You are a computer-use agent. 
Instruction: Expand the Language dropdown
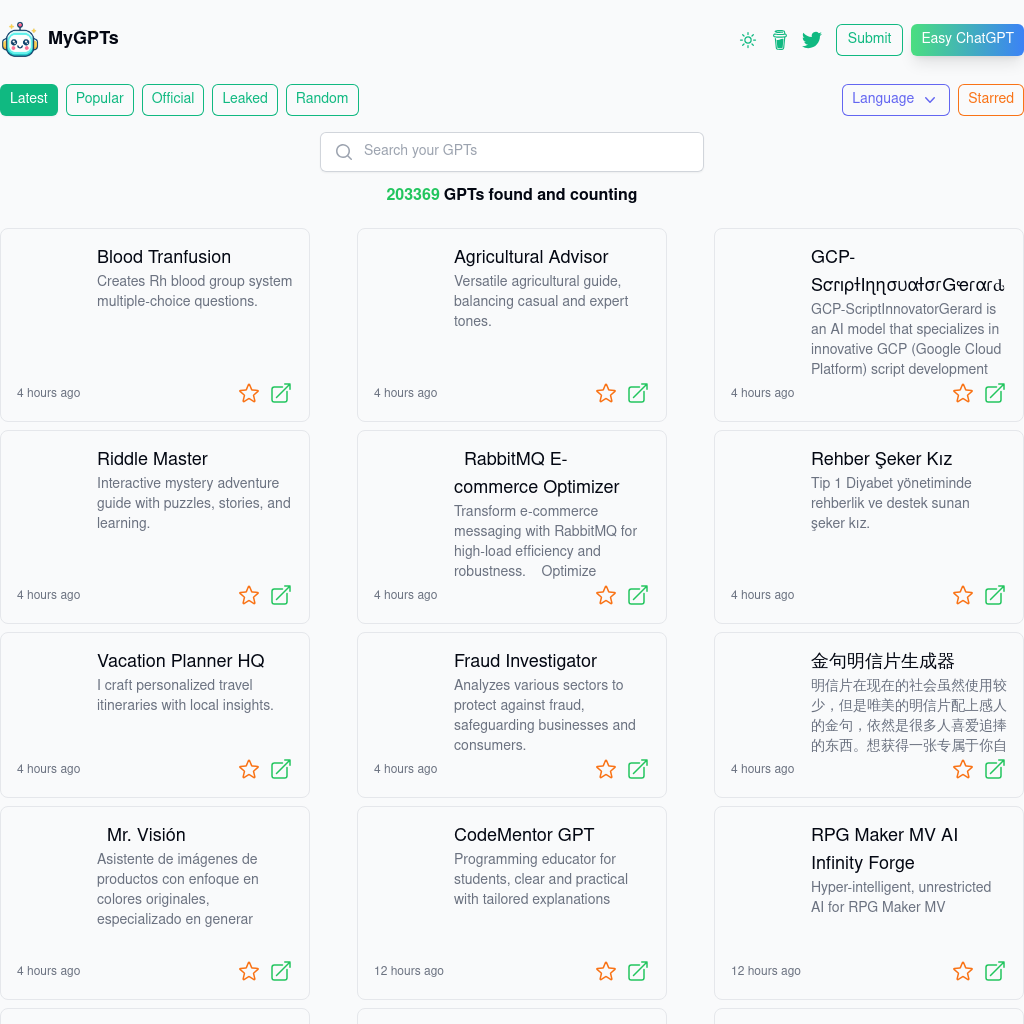click(x=895, y=99)
